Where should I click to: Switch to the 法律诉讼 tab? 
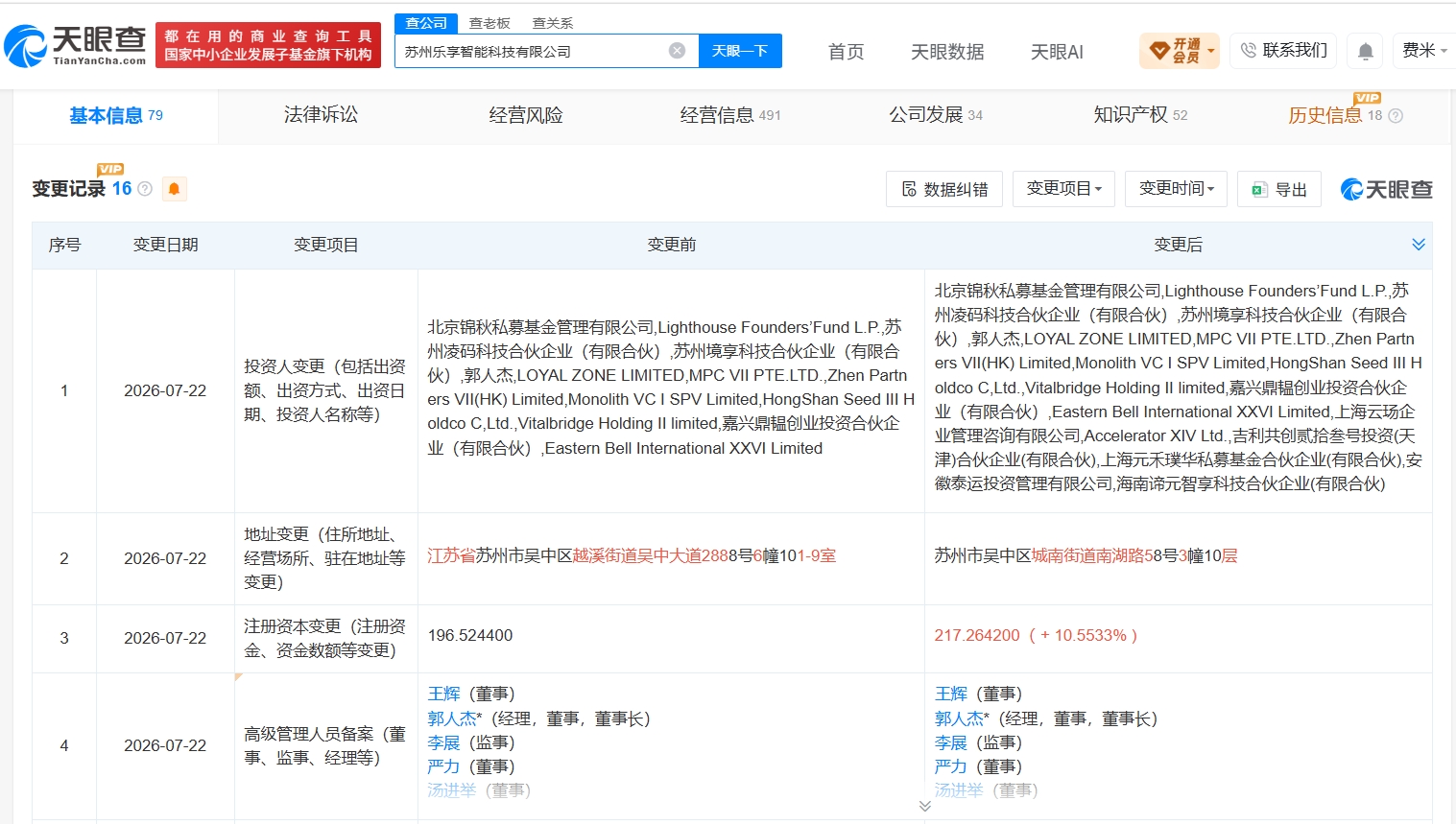coord(321,115)
